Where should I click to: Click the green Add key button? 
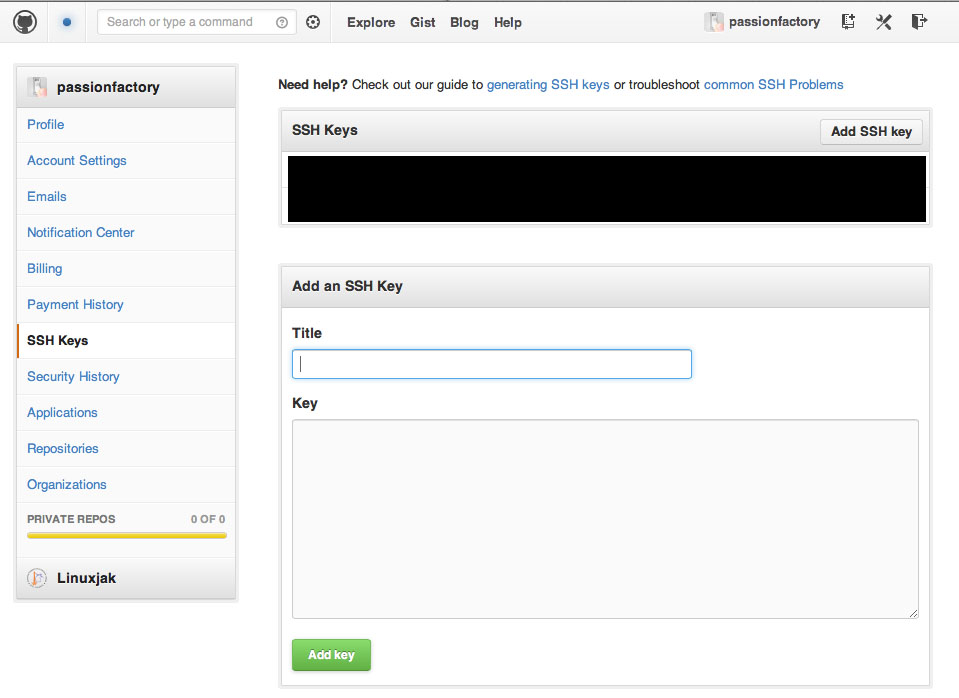click(x=331, y=655)
